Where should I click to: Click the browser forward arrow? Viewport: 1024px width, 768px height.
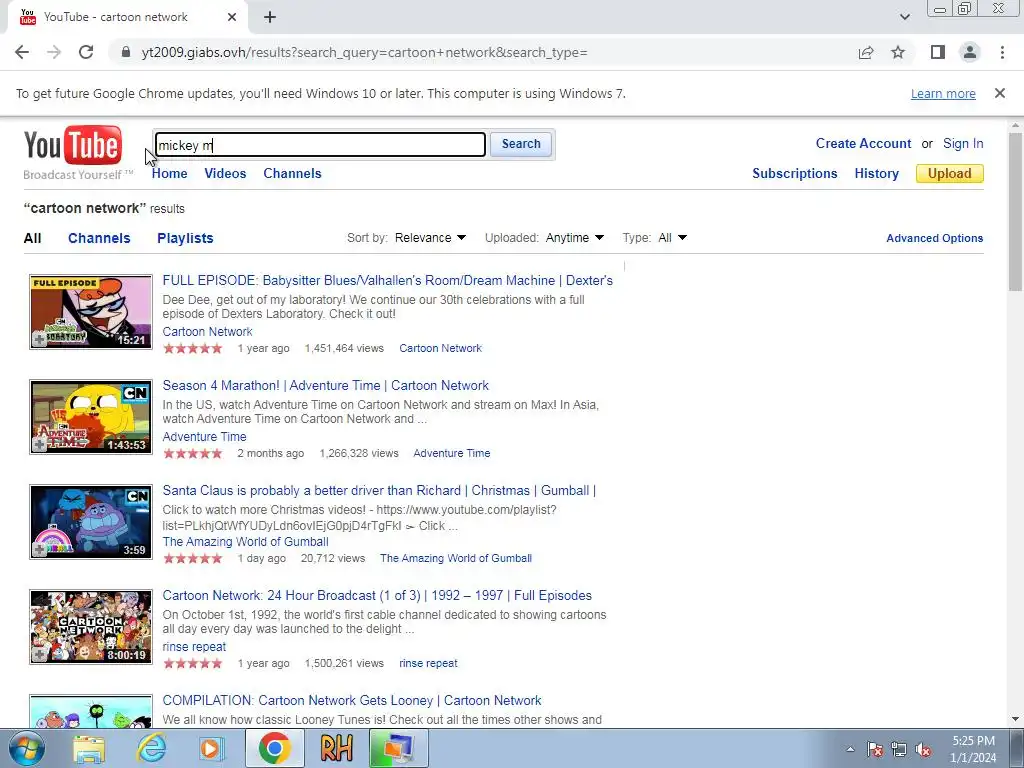coord(54,52)
